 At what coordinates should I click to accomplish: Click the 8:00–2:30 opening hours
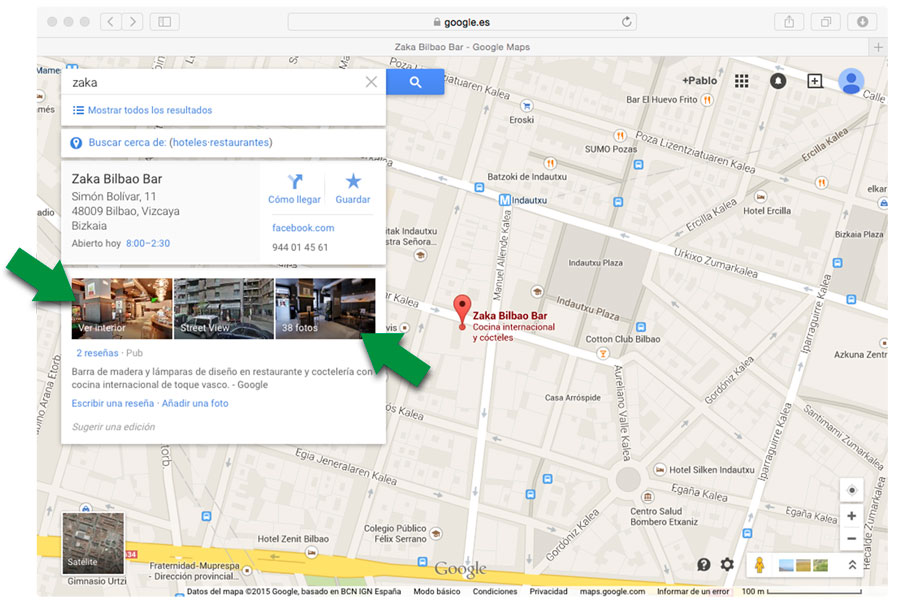148,243
